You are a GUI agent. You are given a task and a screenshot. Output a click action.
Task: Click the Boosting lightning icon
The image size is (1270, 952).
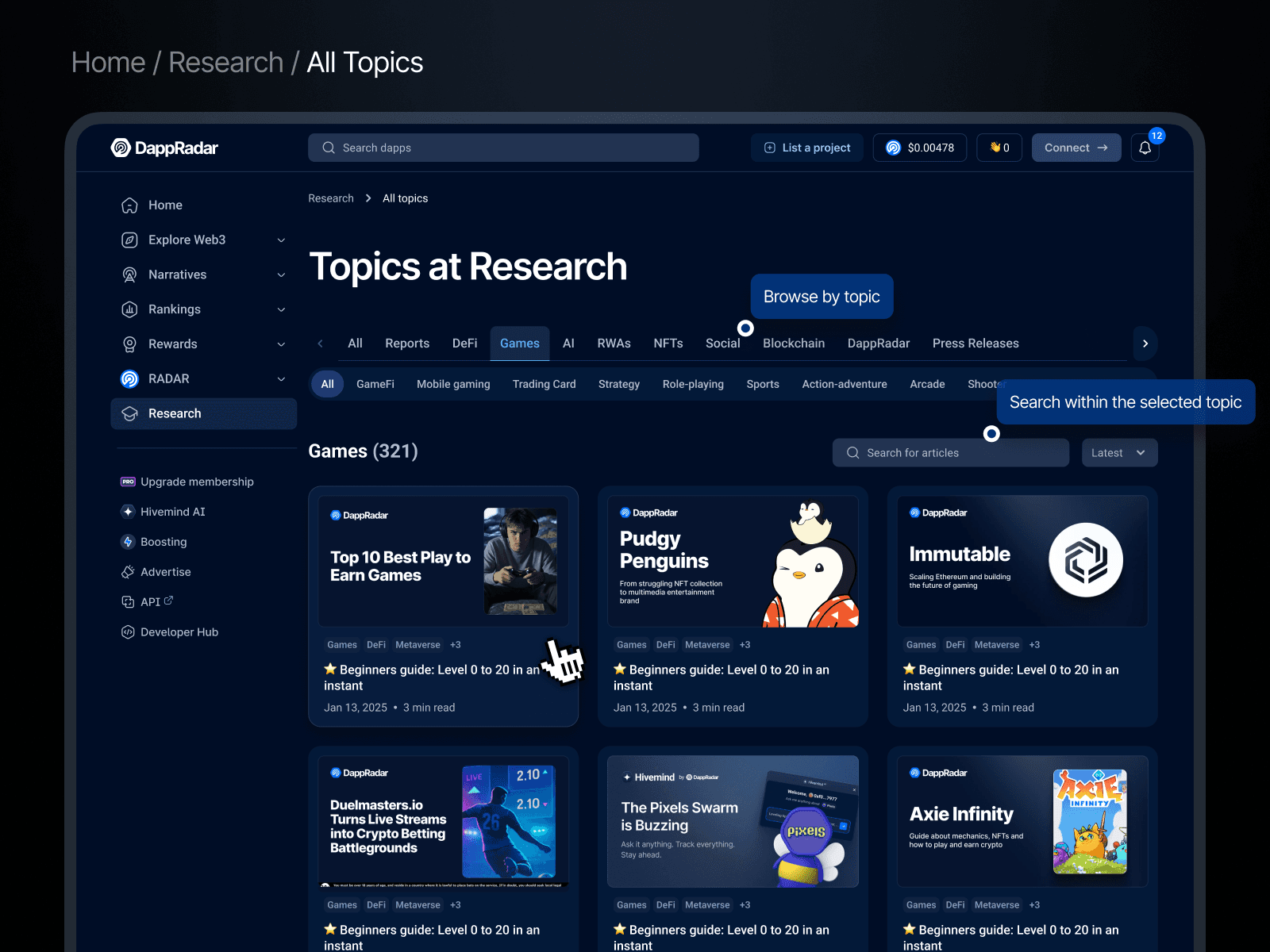128,542
